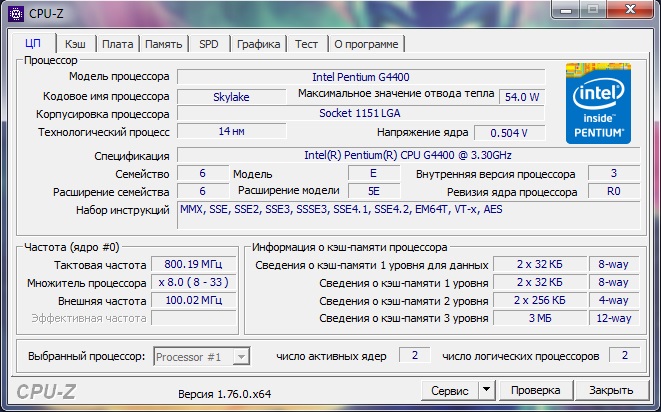Image resolution: width=661 pixels, height=412 pixels.
Task: Click the empty Эффективная частота field
Action: coord(193,318)
